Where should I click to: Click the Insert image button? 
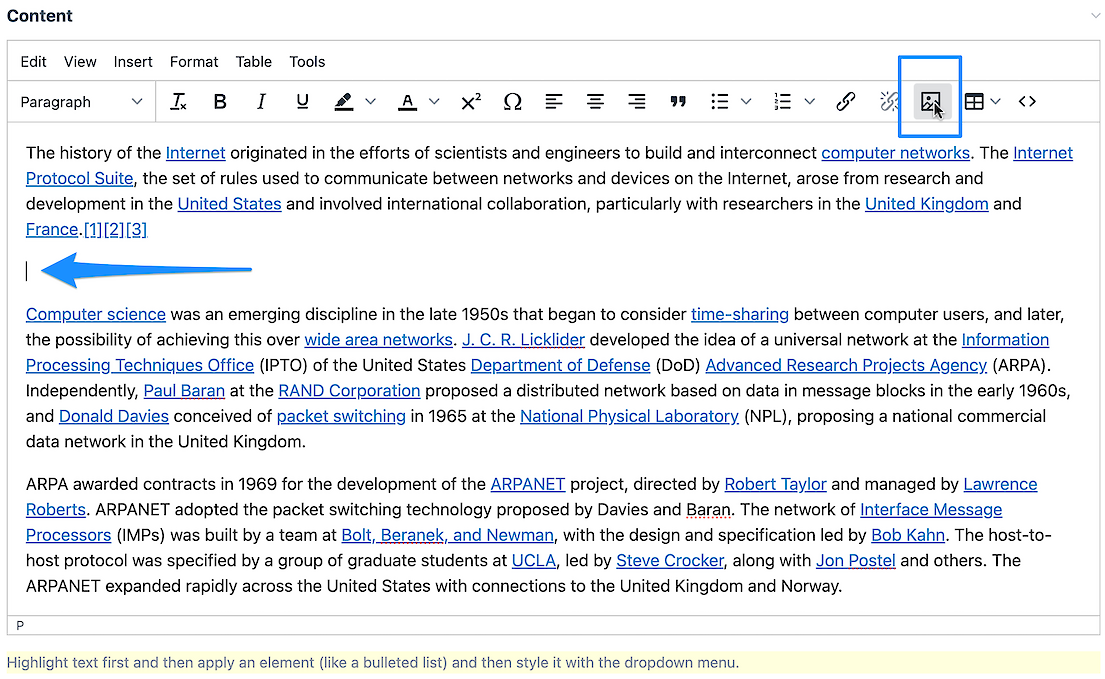tap(930, 102)
